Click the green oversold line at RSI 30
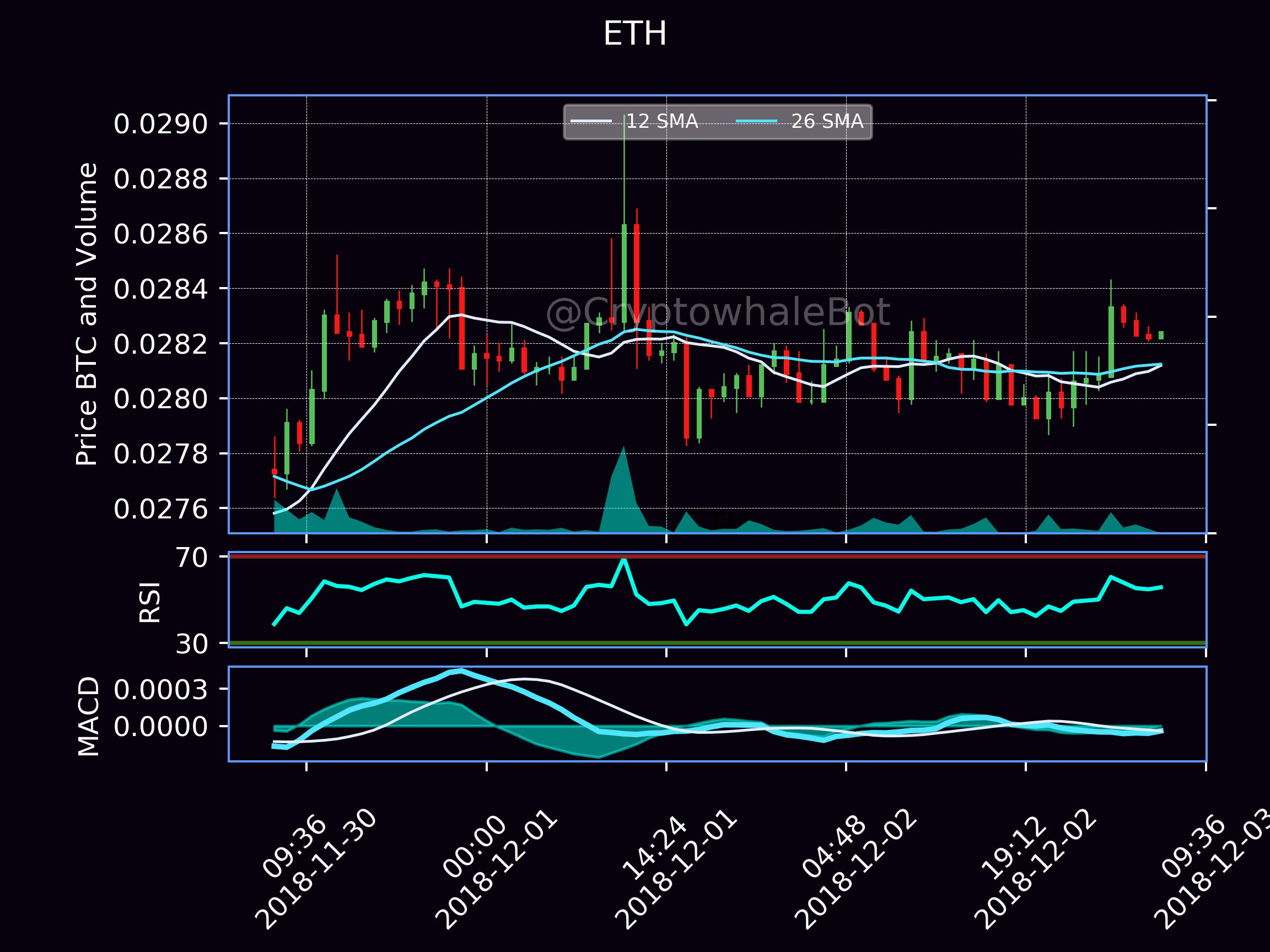Screen dimensions: 1270x952 pos(717,643)
